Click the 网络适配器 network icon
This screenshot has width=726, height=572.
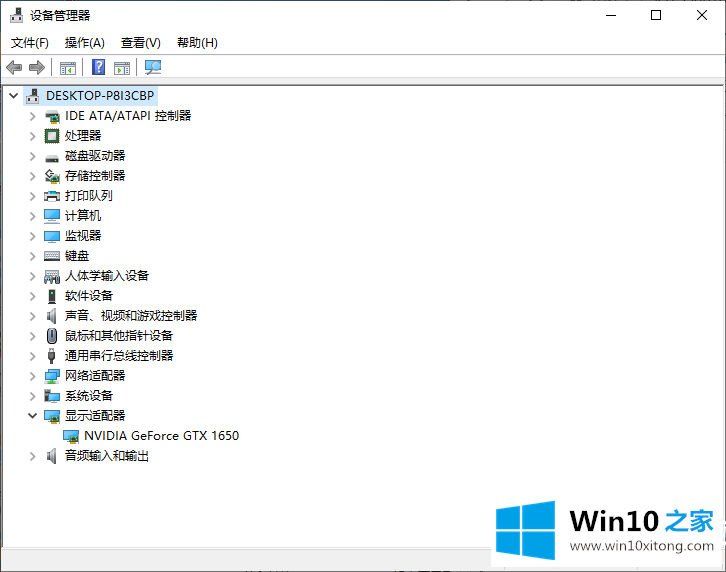coord(52,376)
